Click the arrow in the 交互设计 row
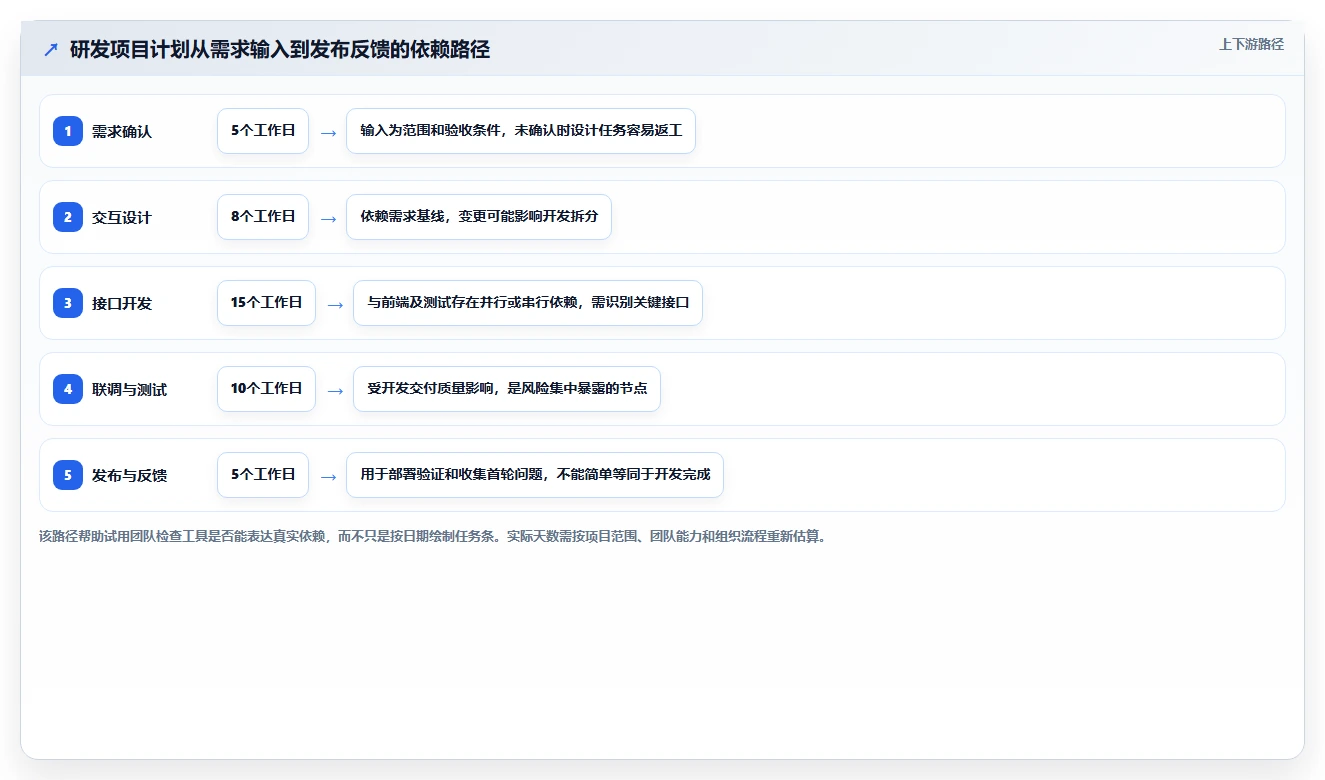This screenshot has height=780, width=1325. coord(328,218)
